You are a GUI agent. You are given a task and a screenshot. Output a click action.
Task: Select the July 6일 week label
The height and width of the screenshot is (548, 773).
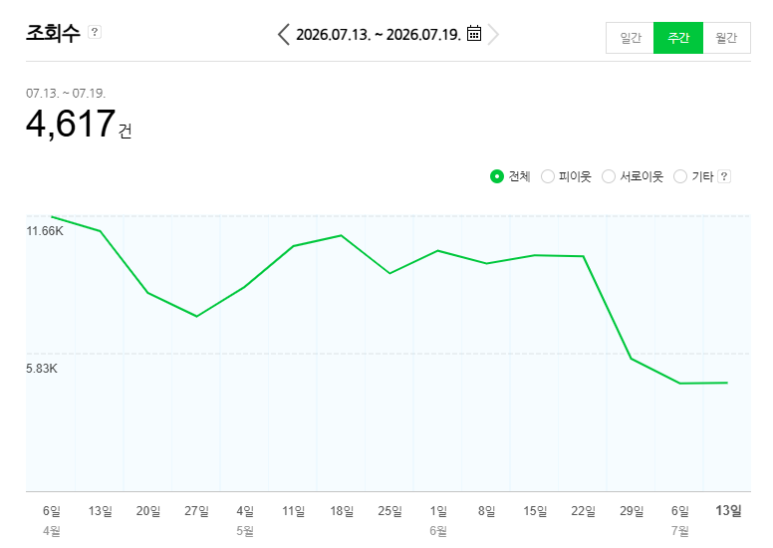click(680, 511)
